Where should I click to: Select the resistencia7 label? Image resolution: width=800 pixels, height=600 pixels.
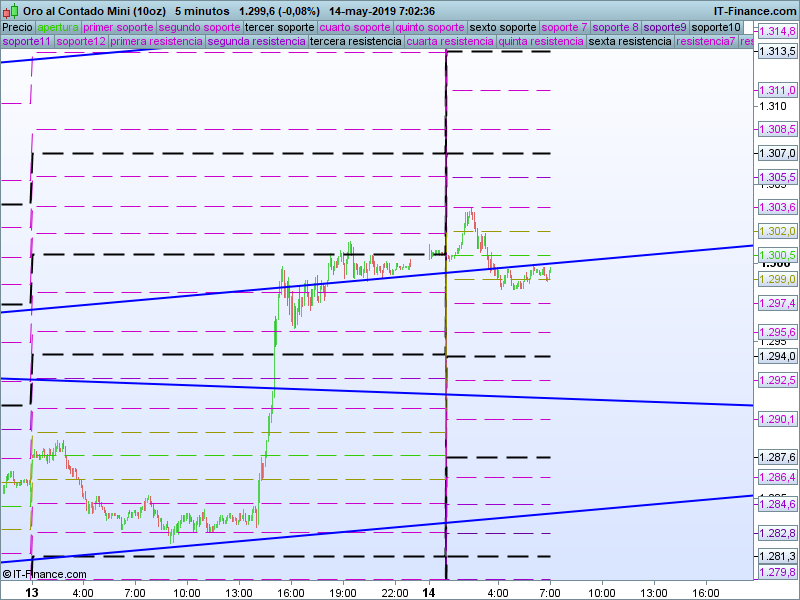(x=706, y=42)
